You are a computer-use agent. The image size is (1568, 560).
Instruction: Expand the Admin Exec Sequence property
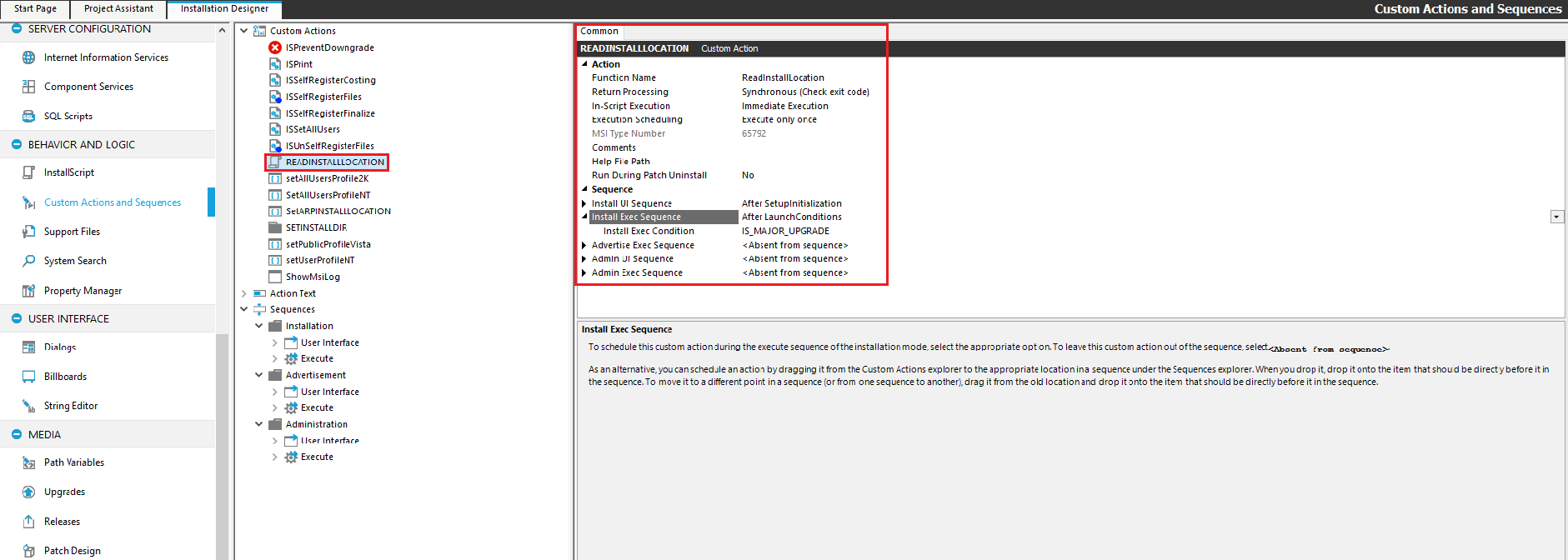[x=584, y=272]
